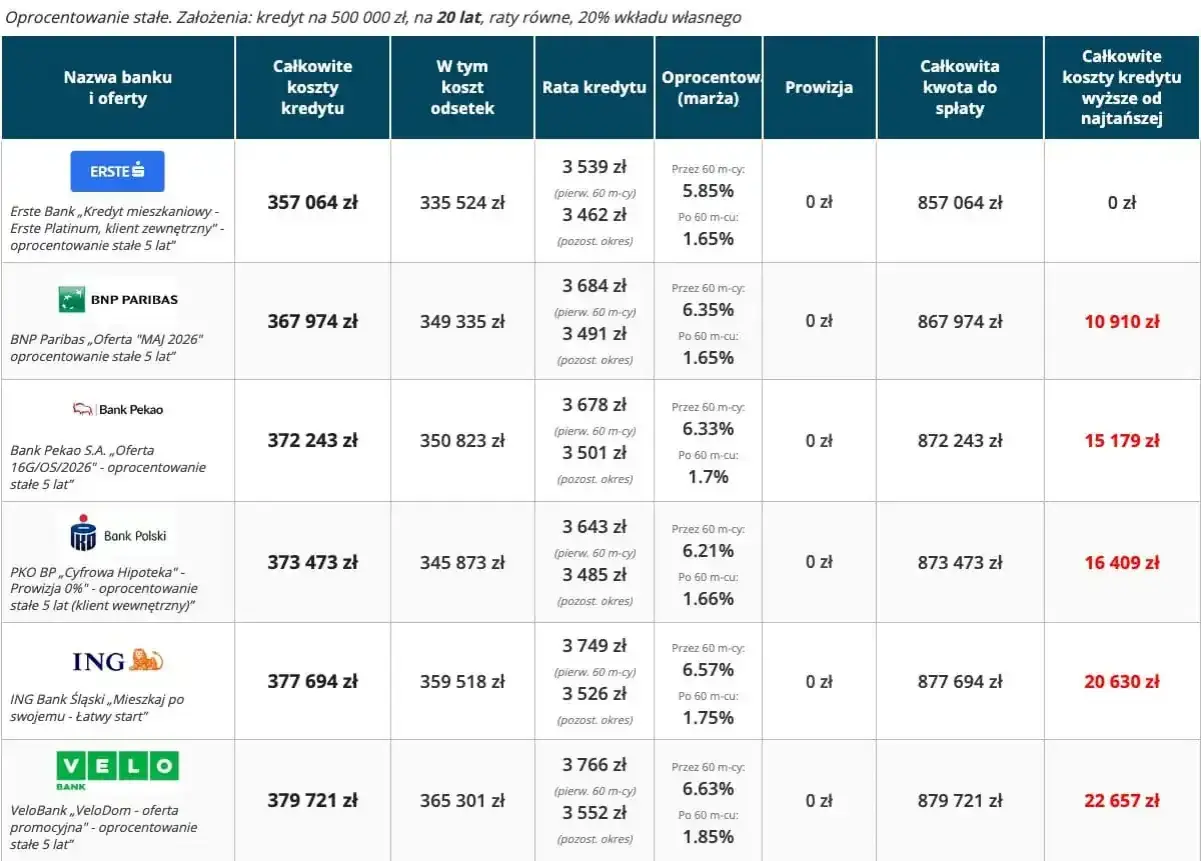Click the 3 749 zł installment
Image resolution: width=1201 pixels, height=861 pixels.
click(x=595, y=645)
